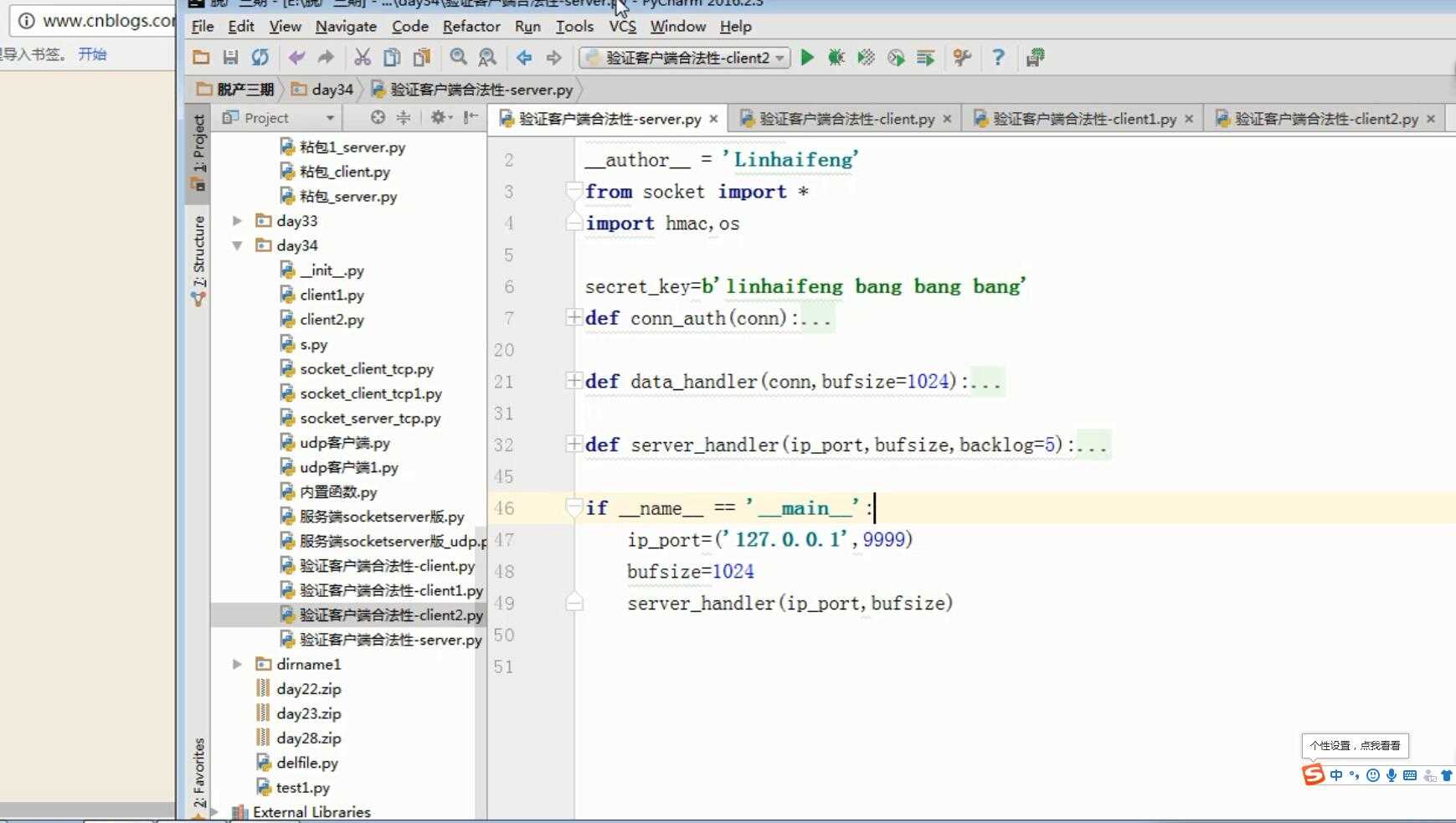Select delfile.py in project tree
The height and width of the screenshot is (823, 1456).
306,764
